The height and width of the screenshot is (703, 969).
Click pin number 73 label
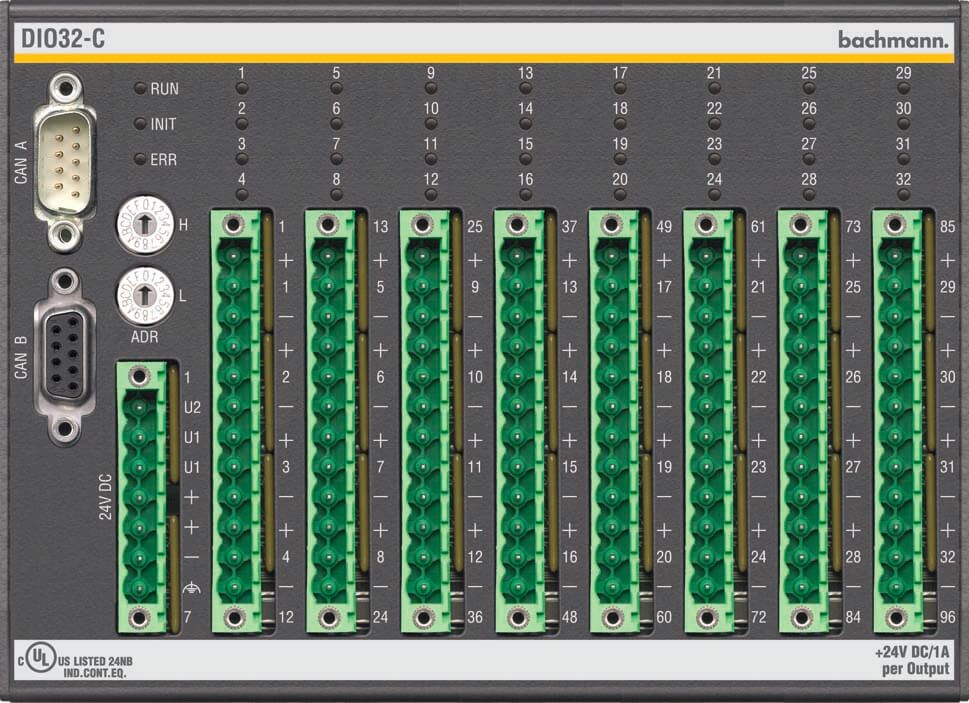tap(853, 227)
